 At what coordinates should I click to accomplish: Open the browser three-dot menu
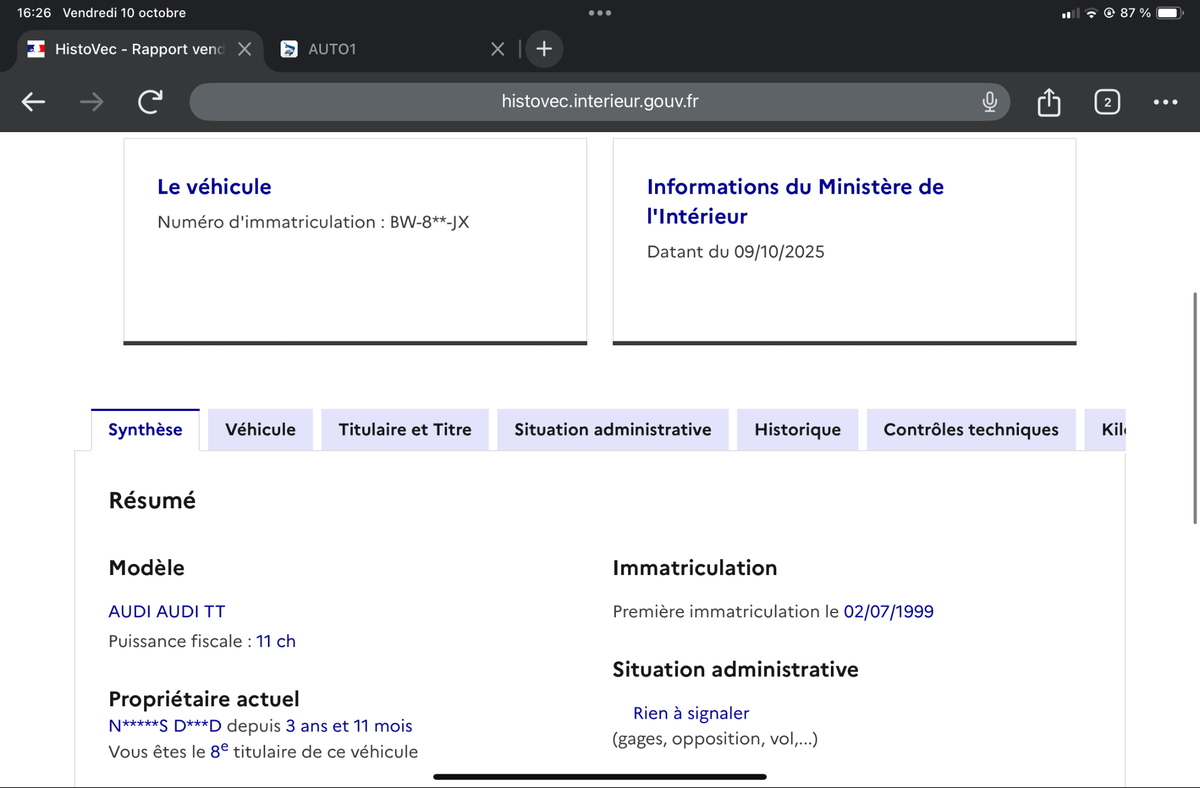pyautogui.click(x=1165, y=102)
